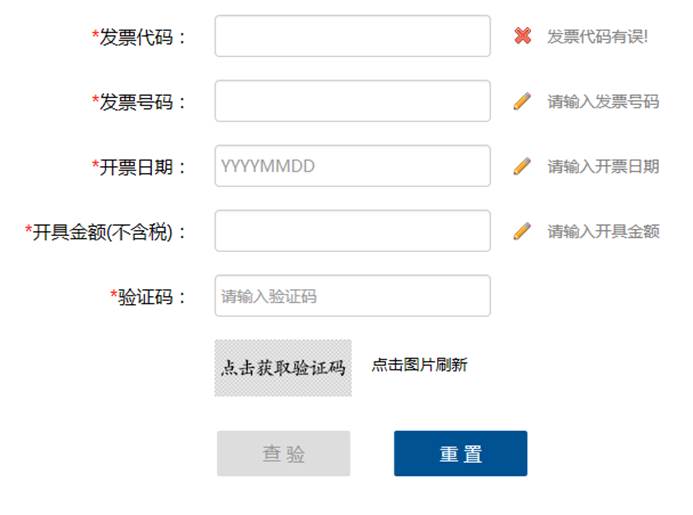Click the gray 查验 button
693x515 pixels.
point(284,454)
